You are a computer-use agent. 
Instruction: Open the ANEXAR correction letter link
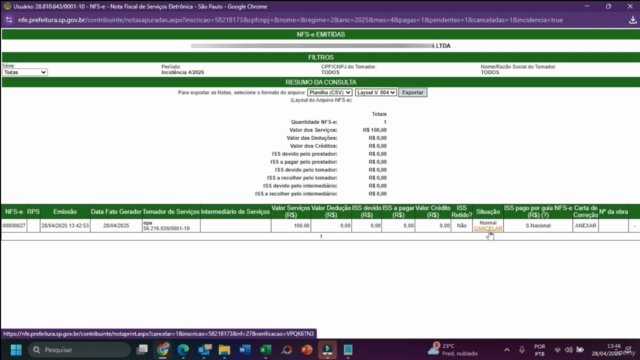click(585, 226)
